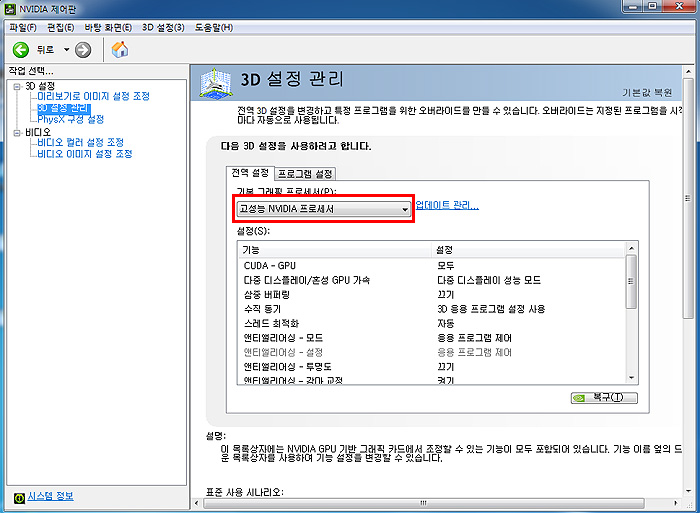Select the 앤티앨리어싱 - 투명도 row
The height and width of the screenshot is (513, 700).
tap(432, 367)
